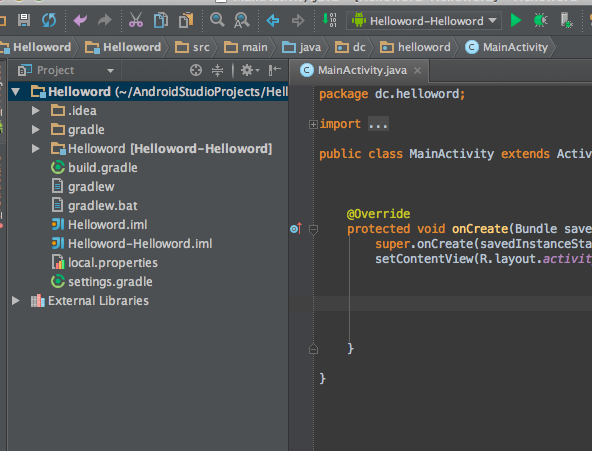Select the helloword breadcrumb package
Screen dimensions: 592x451
click(415, 47)
